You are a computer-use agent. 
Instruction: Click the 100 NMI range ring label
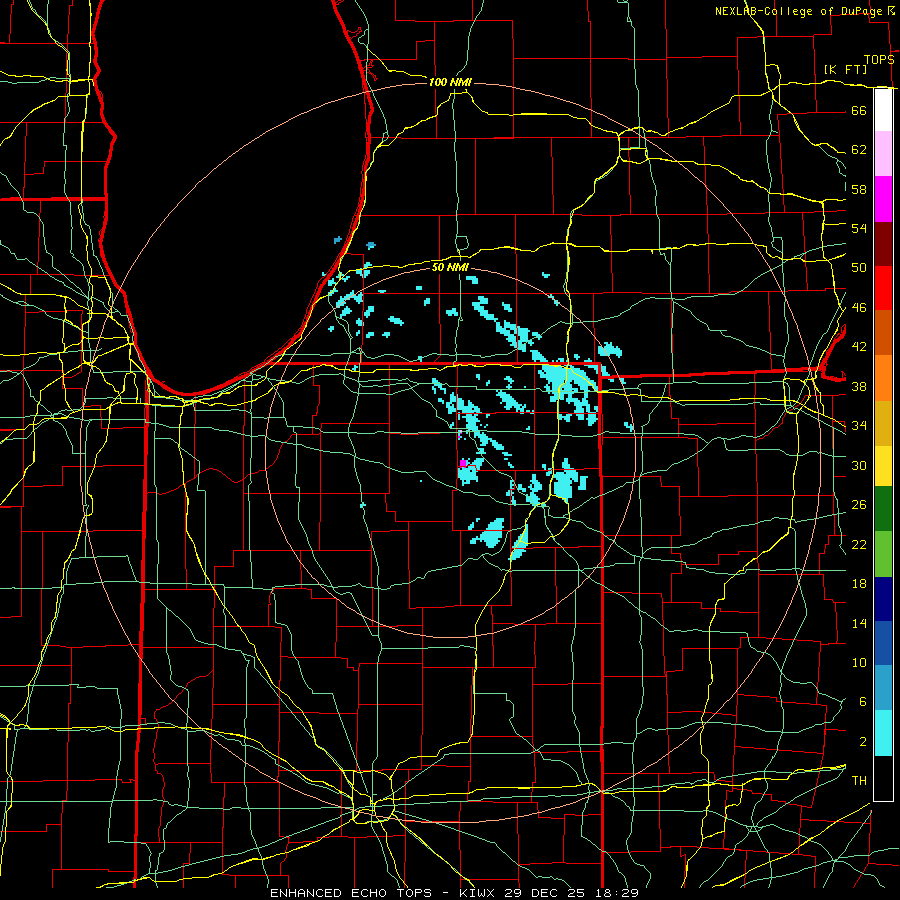pyautogui.click(x=450, y=82)
